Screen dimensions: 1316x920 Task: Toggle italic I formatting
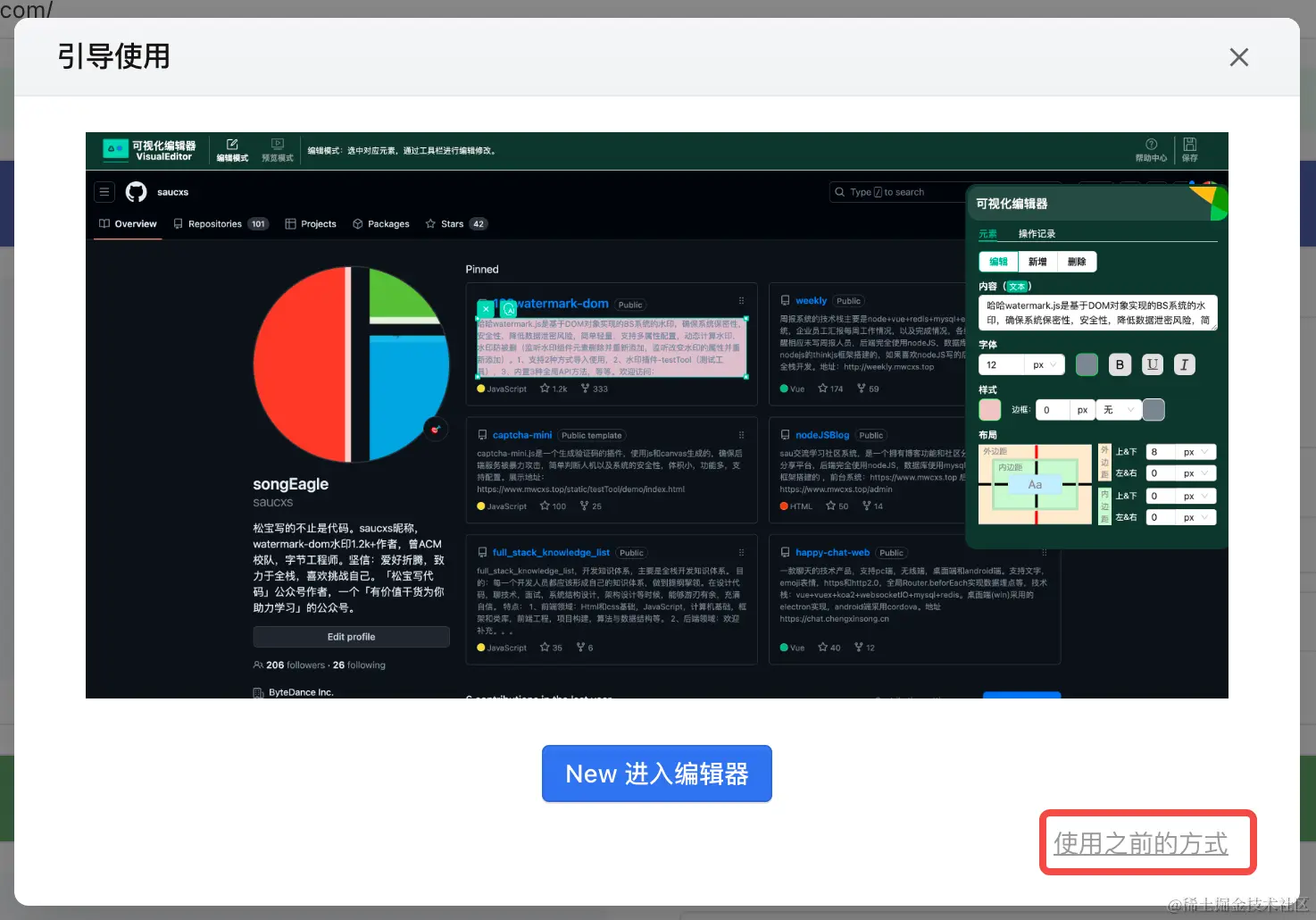(1185, 364)
